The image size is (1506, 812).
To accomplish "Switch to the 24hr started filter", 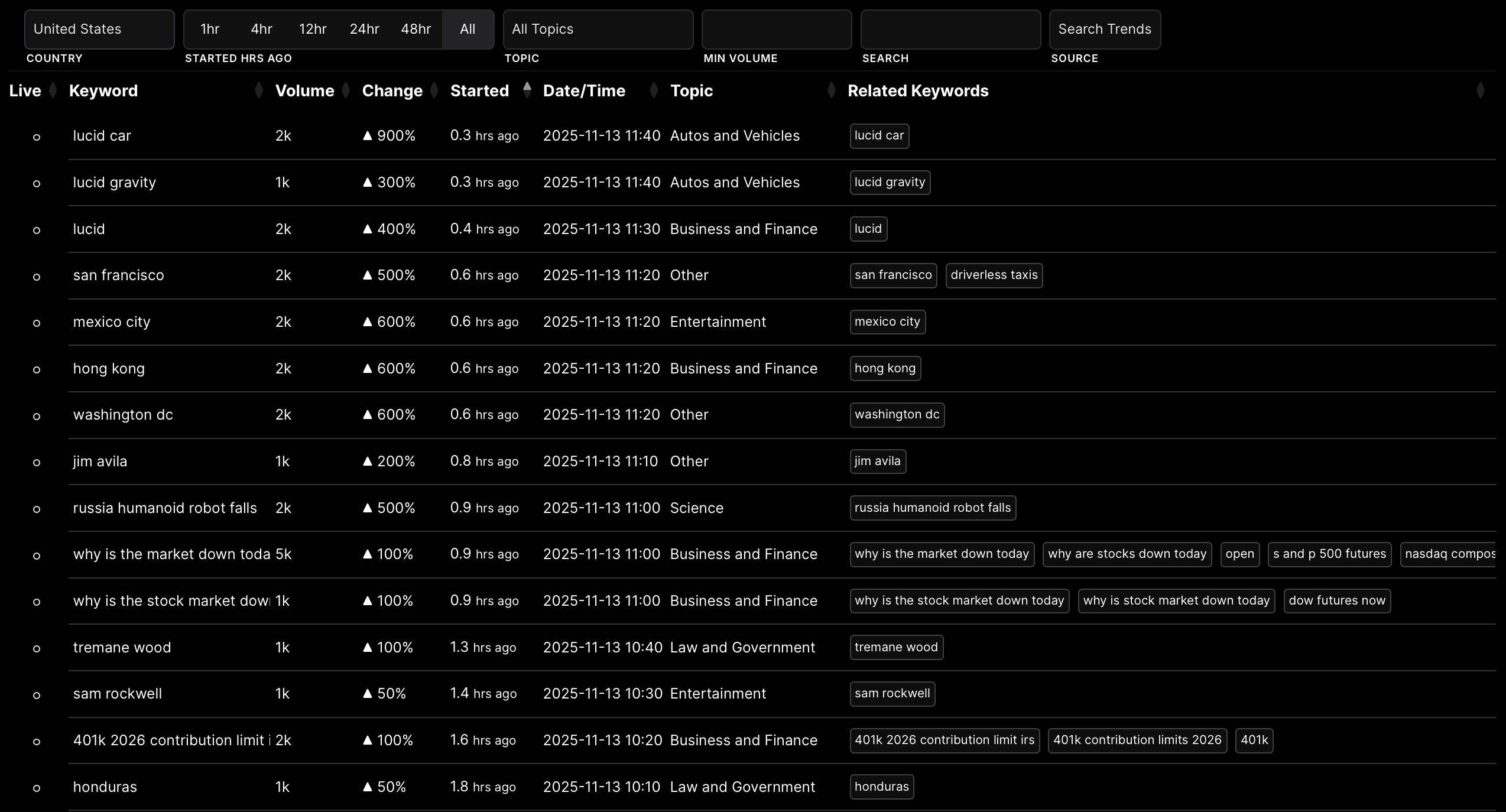I will coord(364,29).
